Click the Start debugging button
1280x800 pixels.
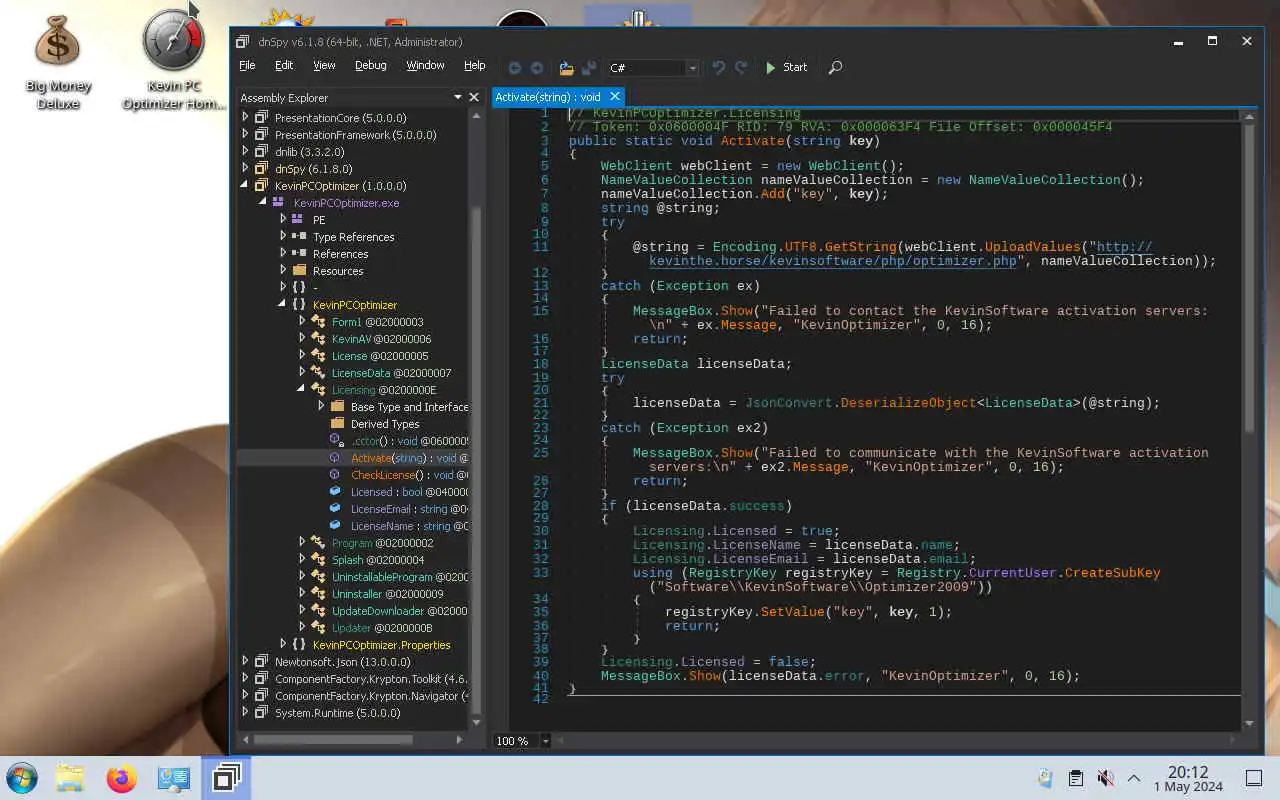[x=786, y=68]
